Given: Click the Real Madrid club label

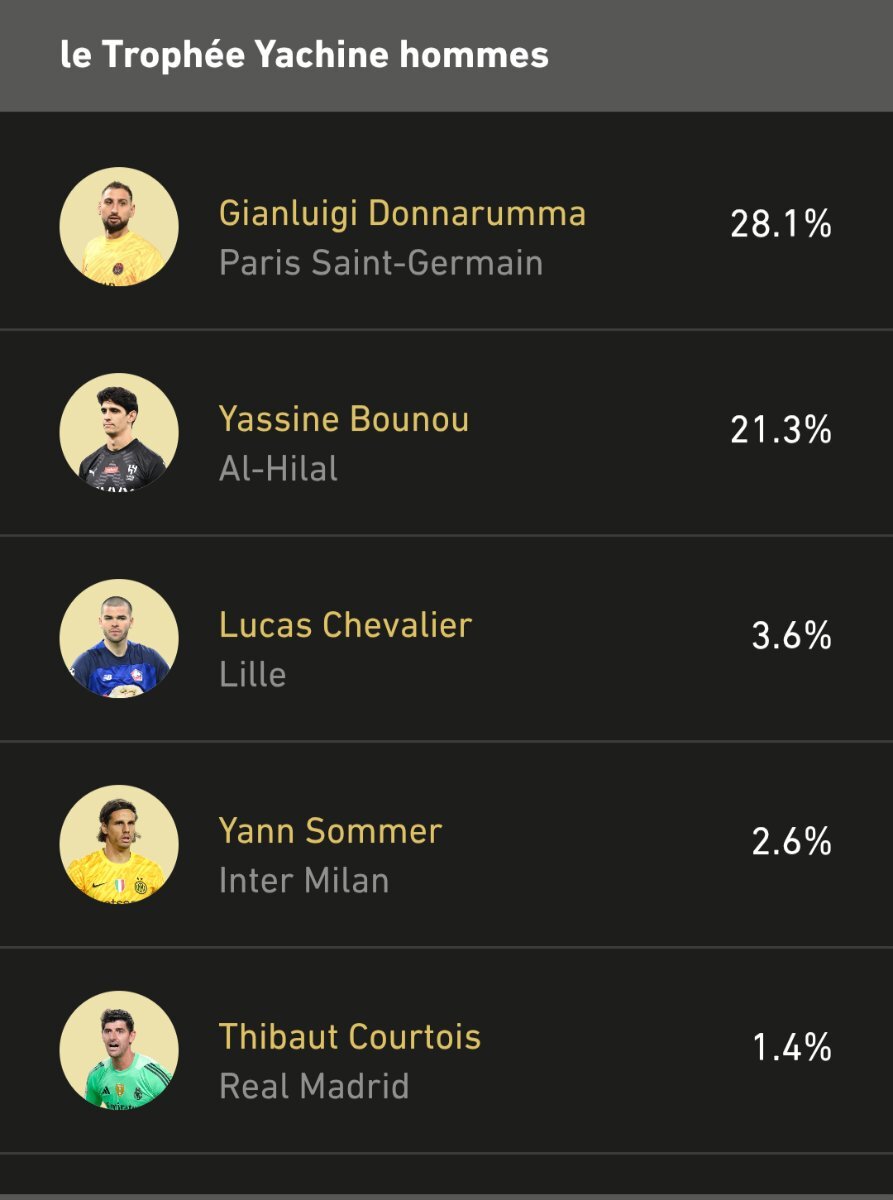Looking at the screenshot, I should (x=314, y=1087).
